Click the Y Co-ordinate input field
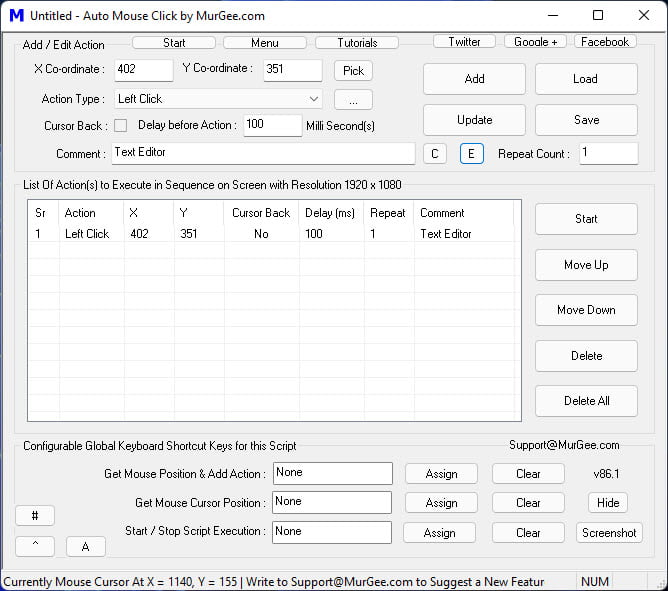Screen dimensions: 668x591 point(293,69)
